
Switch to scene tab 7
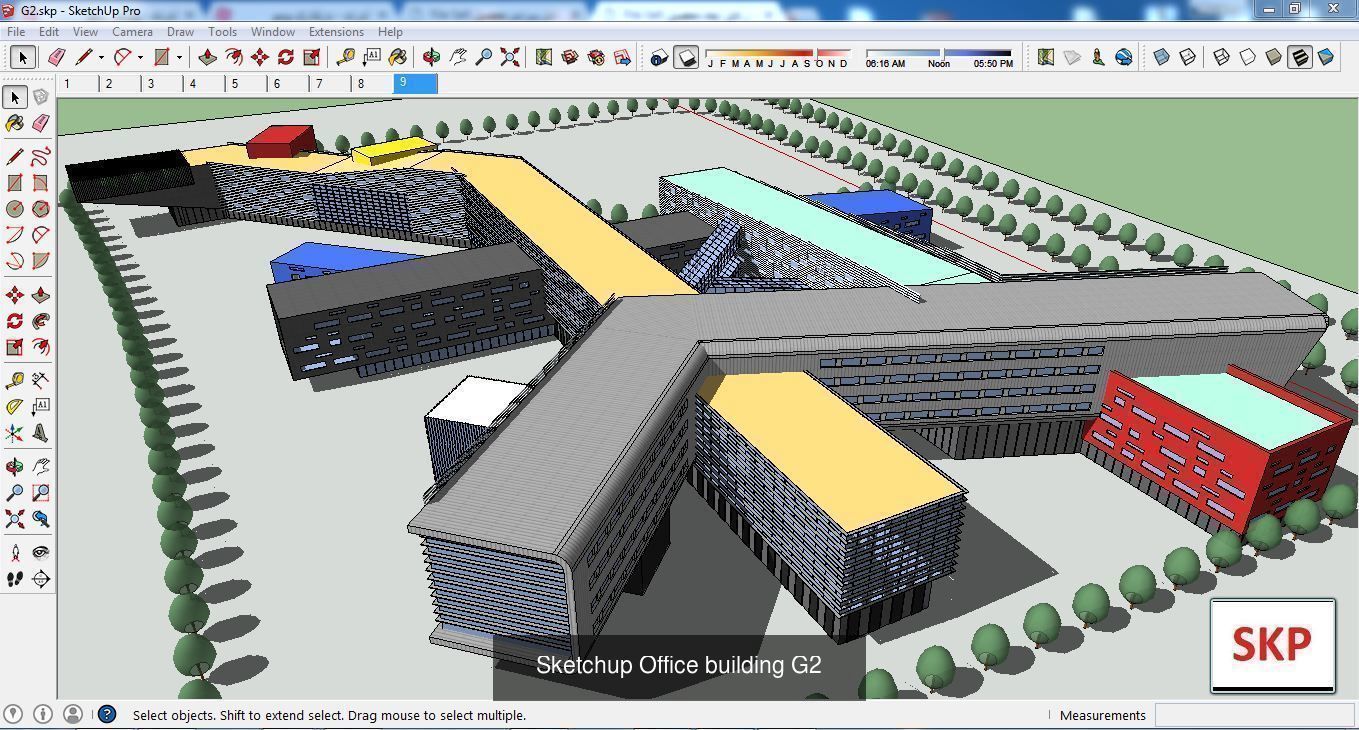pos(331,84)
